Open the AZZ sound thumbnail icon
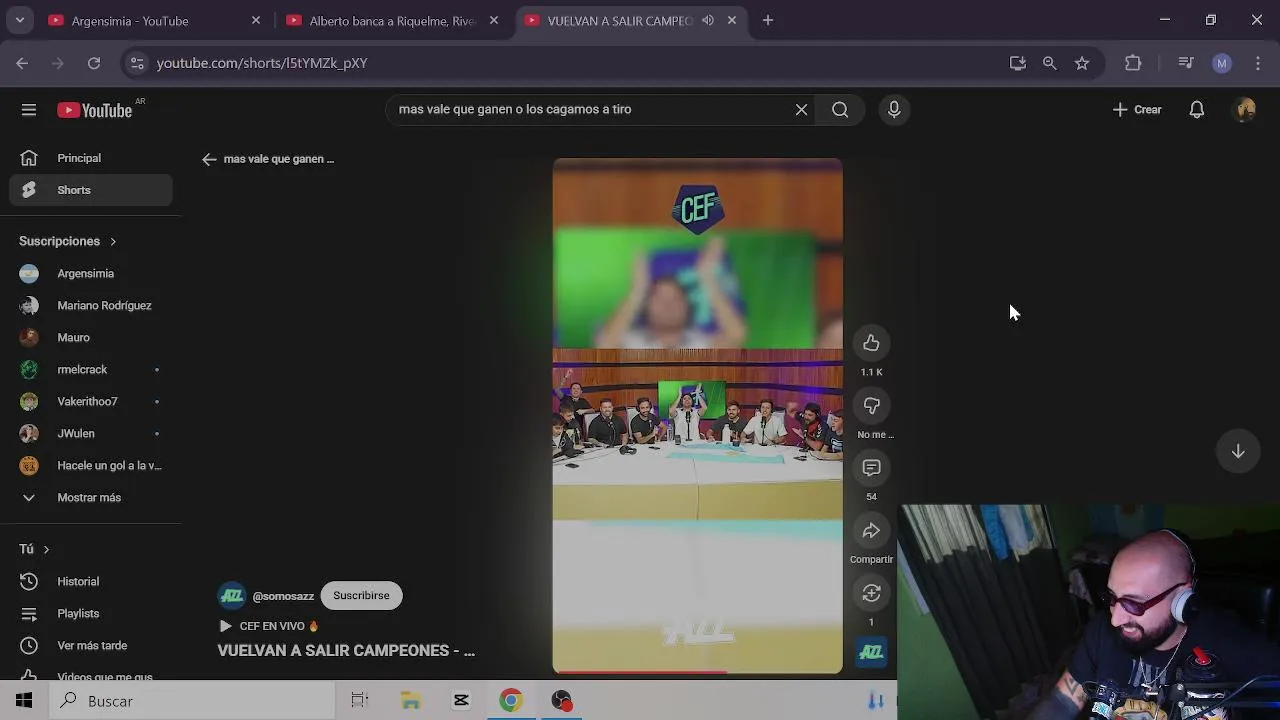This screenshot has width=1280, height=720. 871,652
